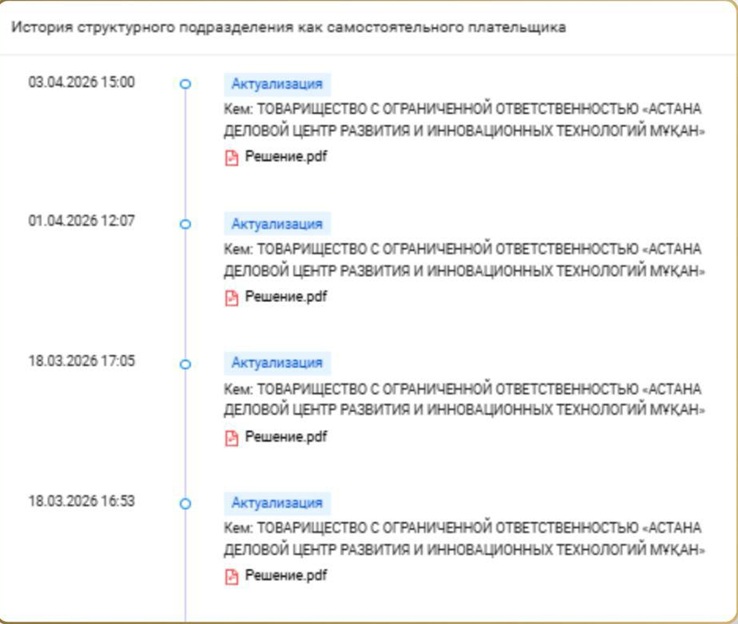The width and height of the screenshot is (738, 624).
Task: Select the timeline marker at 03.04.2026 15:00
Action: point(185,85)
